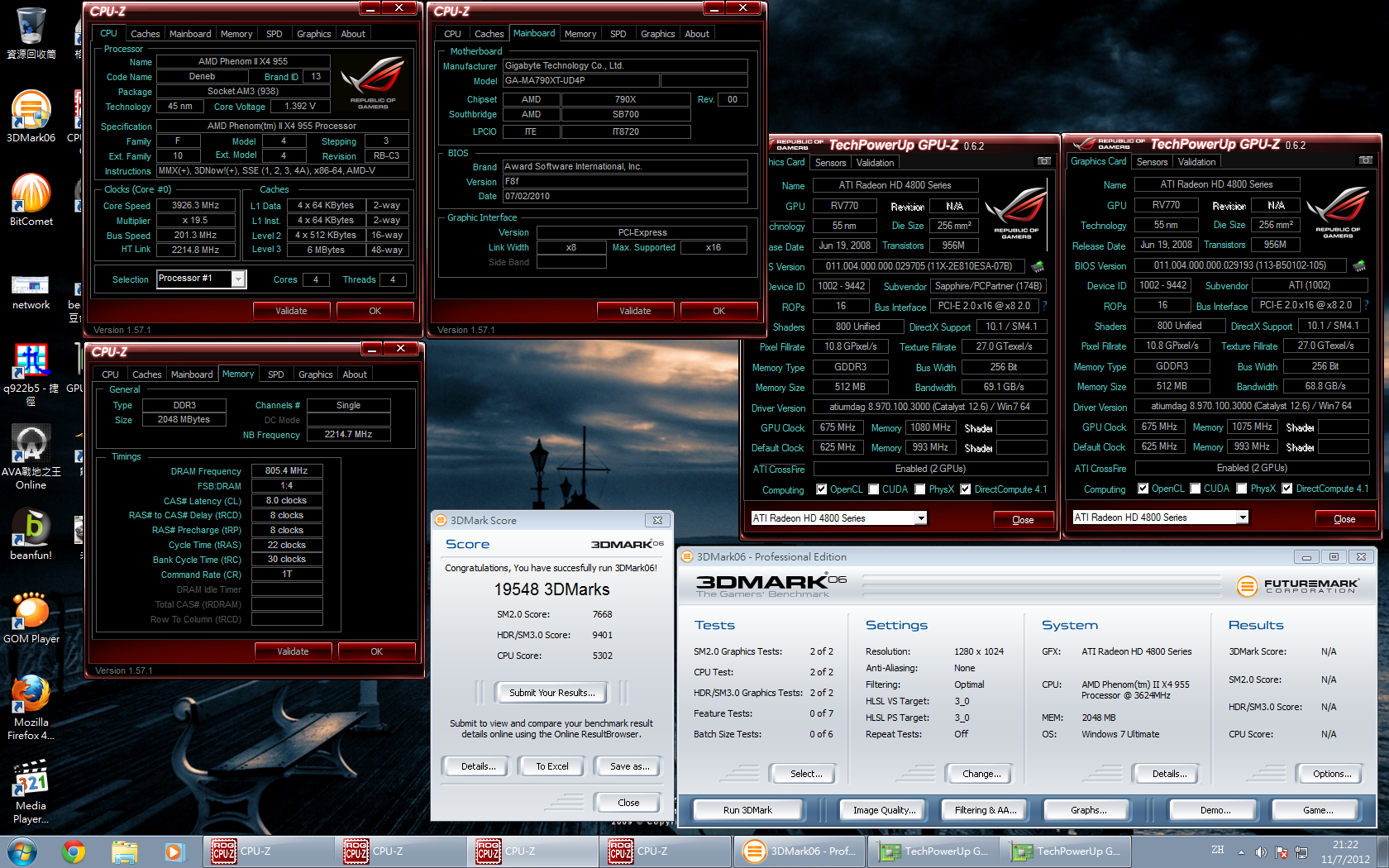Click the volume speaker tray icon
The image size is (1389, 868).
click(x=1261, y=852)
